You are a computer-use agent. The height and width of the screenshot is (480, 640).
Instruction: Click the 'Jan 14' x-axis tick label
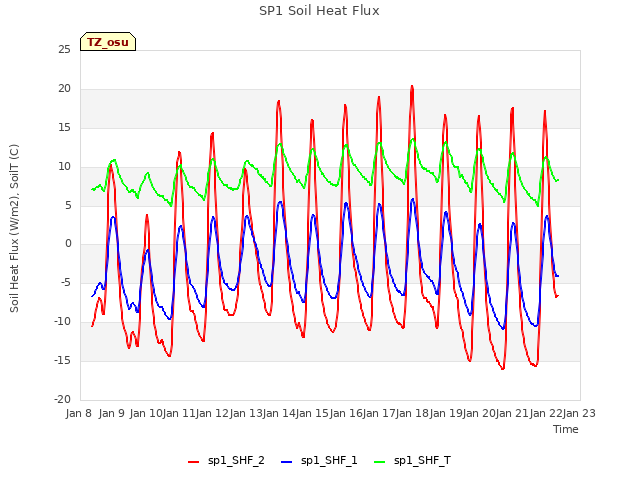(x=279, y=413)
